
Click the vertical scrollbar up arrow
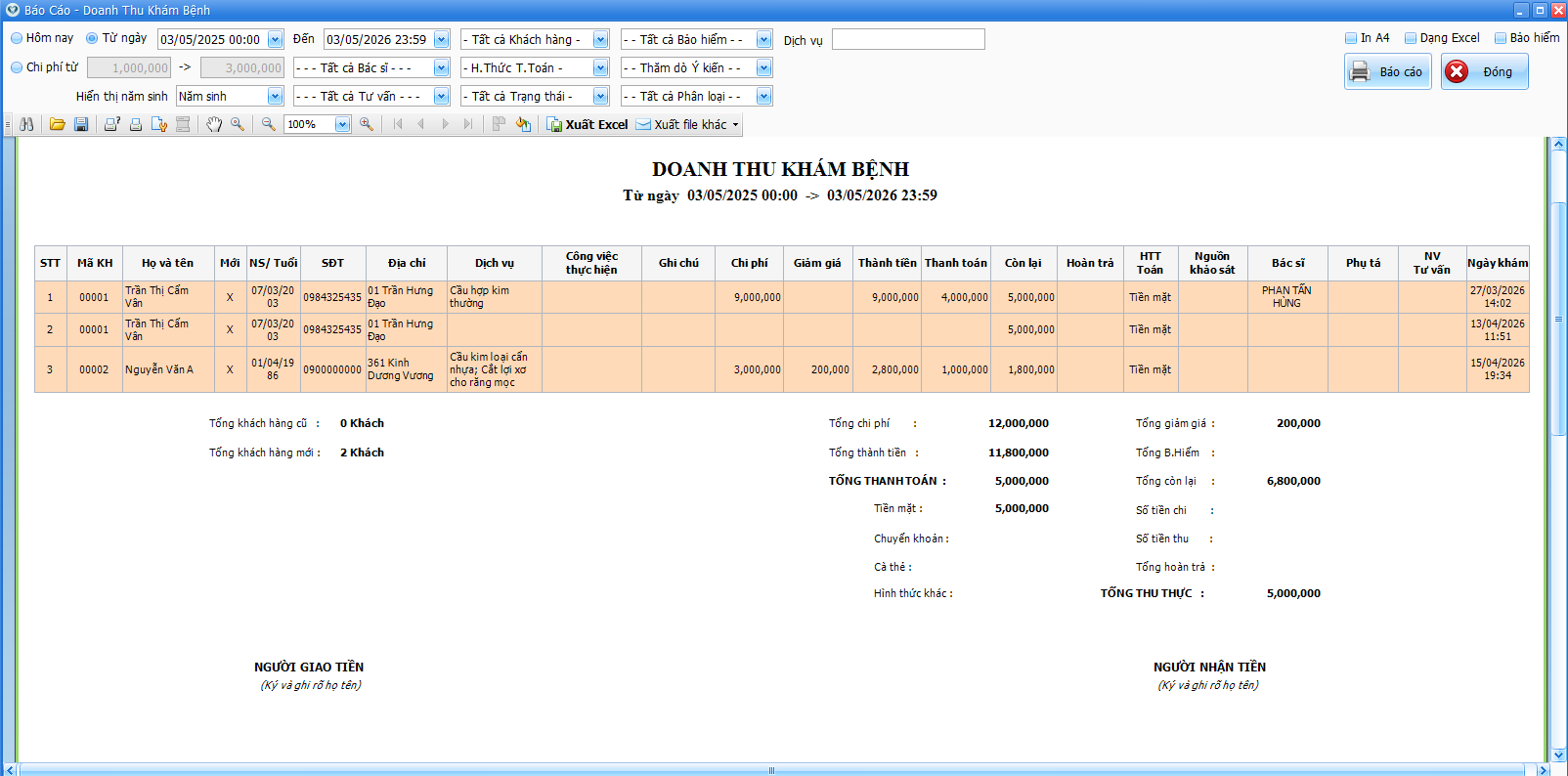pos(1559,144)
